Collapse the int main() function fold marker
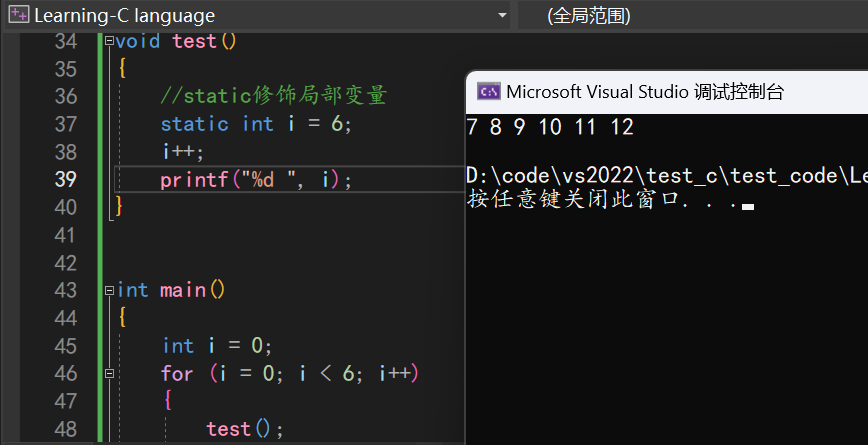 109,290
